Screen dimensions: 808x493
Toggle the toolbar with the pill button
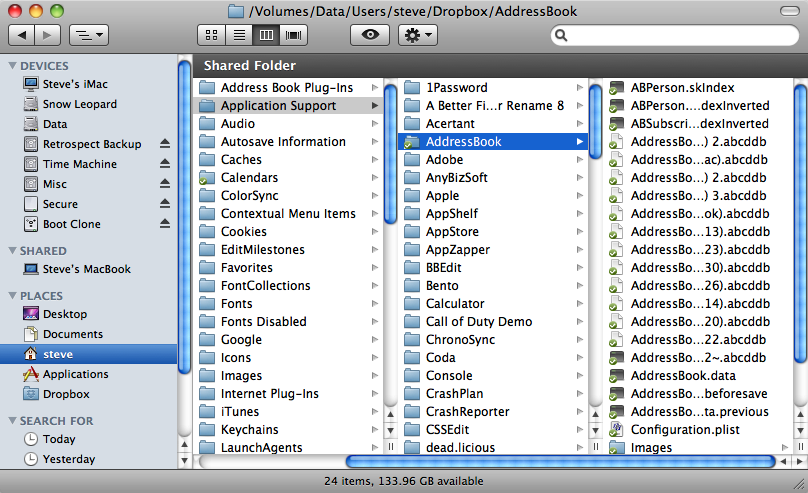(789, 11)
